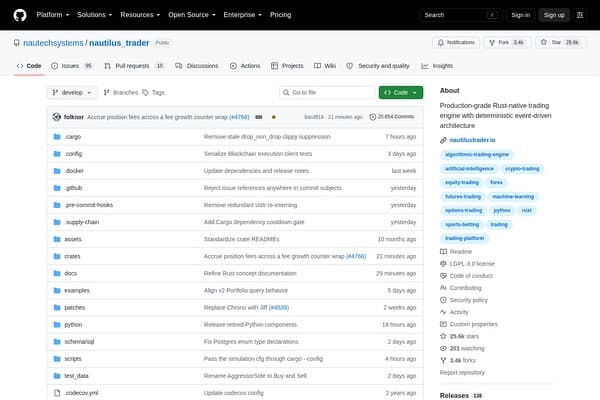Open the nautechsystems owner link

coord(53,43)
